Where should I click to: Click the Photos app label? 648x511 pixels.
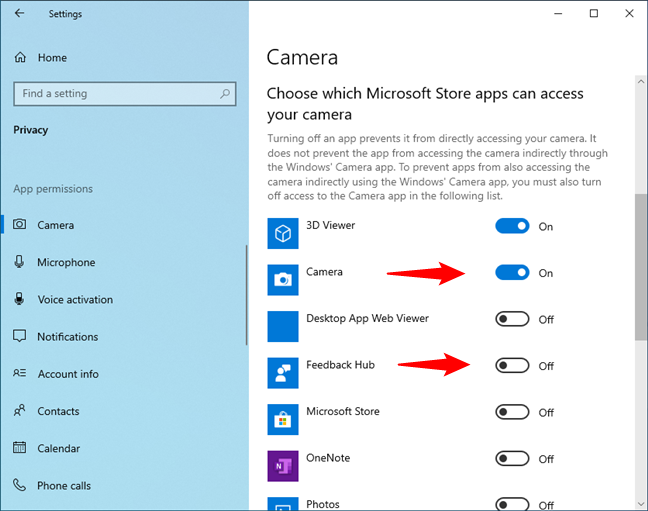323,504
